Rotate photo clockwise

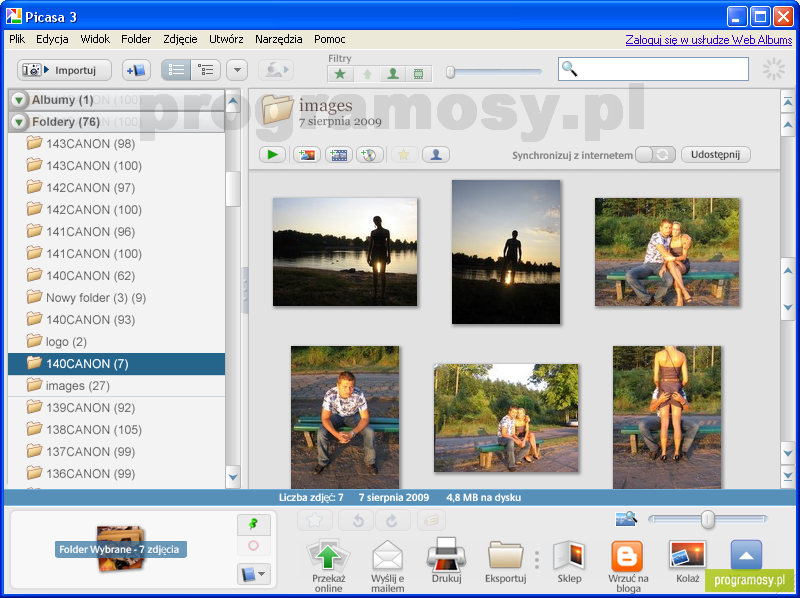click(x=392, y=520)
